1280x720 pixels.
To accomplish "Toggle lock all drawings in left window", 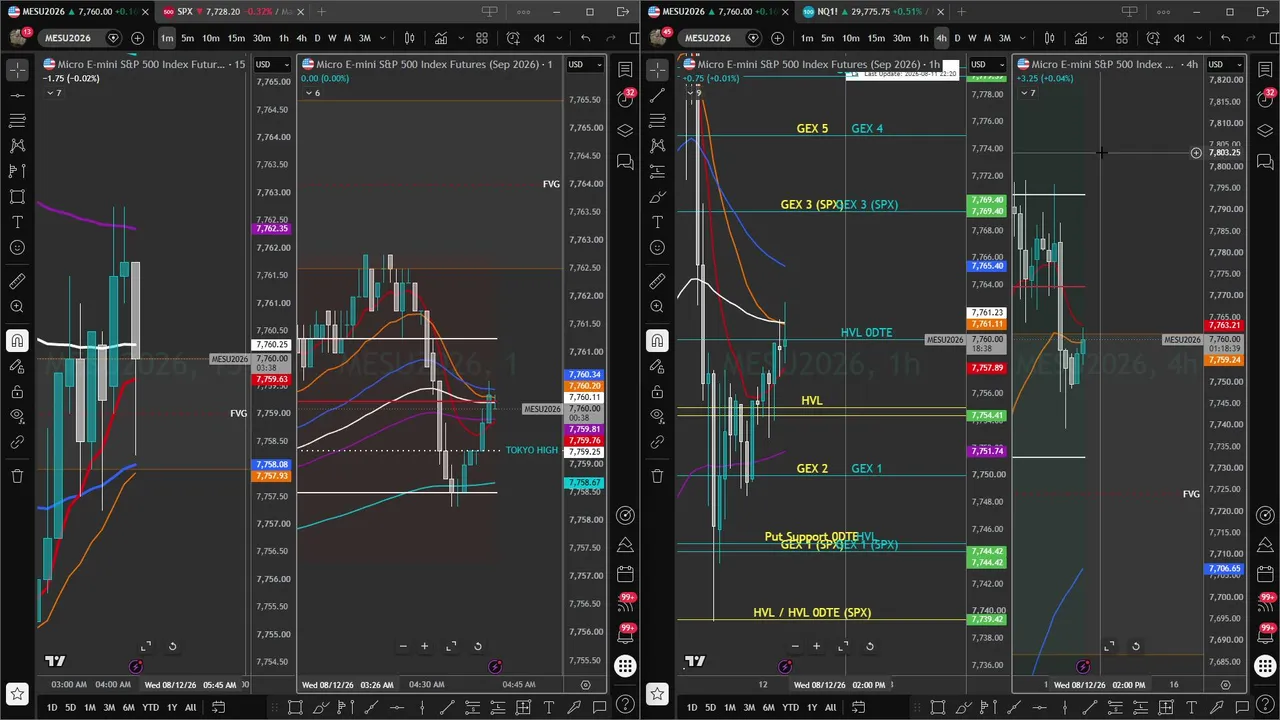I will (x=17, y=391).
